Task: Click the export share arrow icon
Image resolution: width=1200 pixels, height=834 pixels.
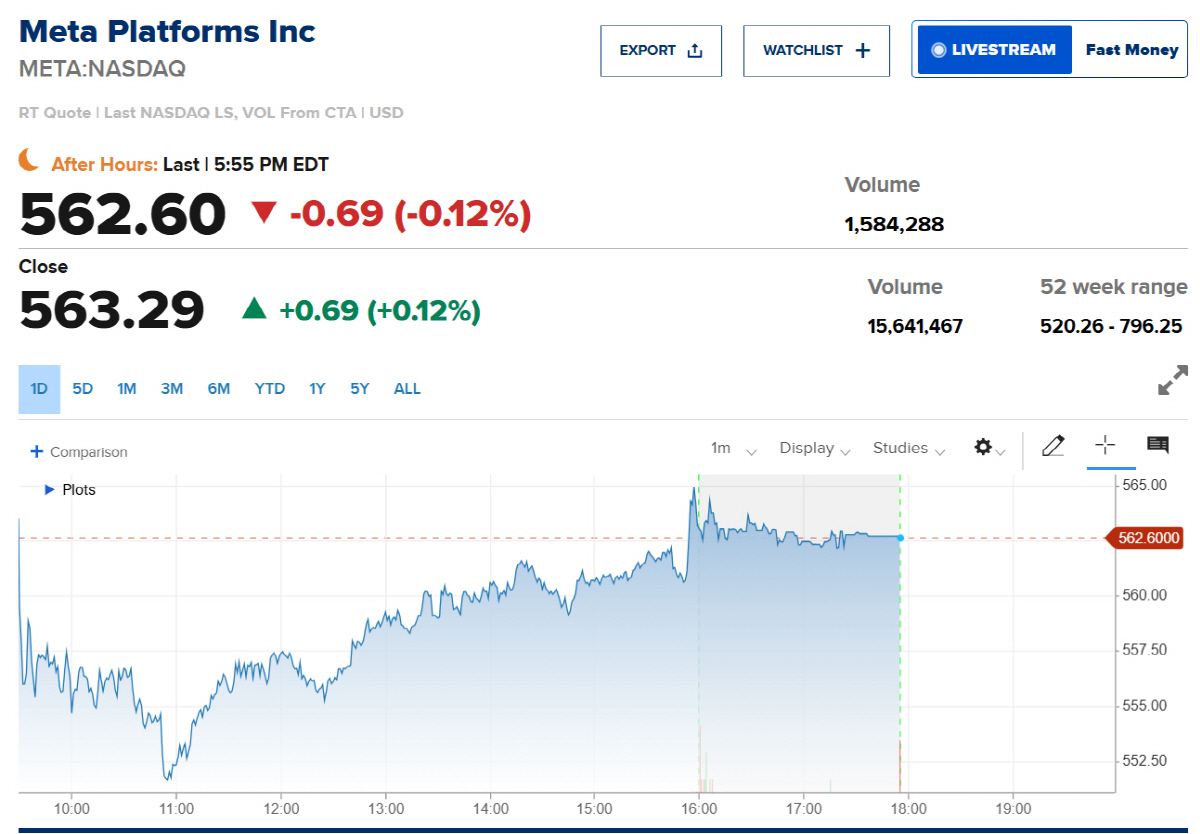Action: [x=695, y=50]
